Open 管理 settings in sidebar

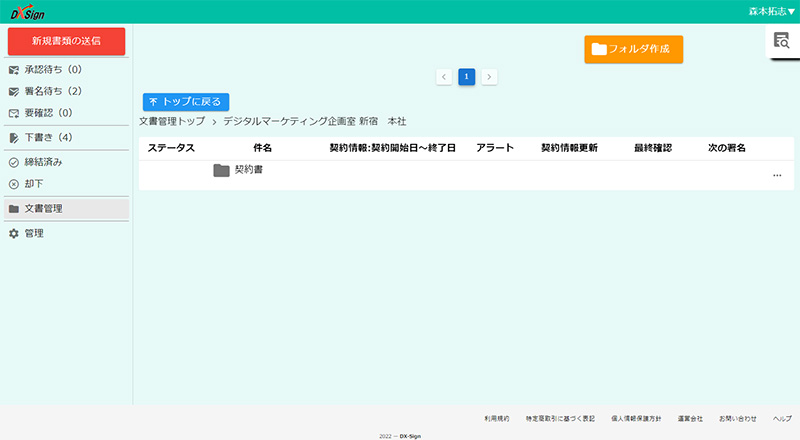point(66,233)
